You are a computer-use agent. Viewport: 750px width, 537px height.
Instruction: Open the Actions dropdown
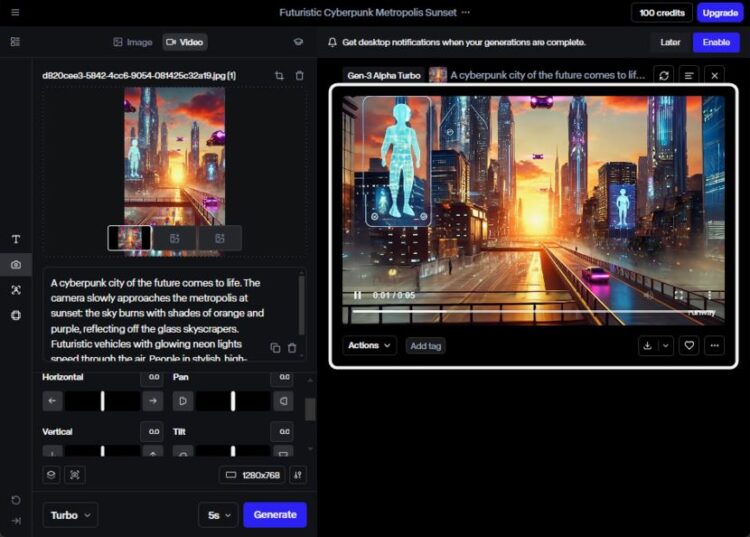coord(369,345)
